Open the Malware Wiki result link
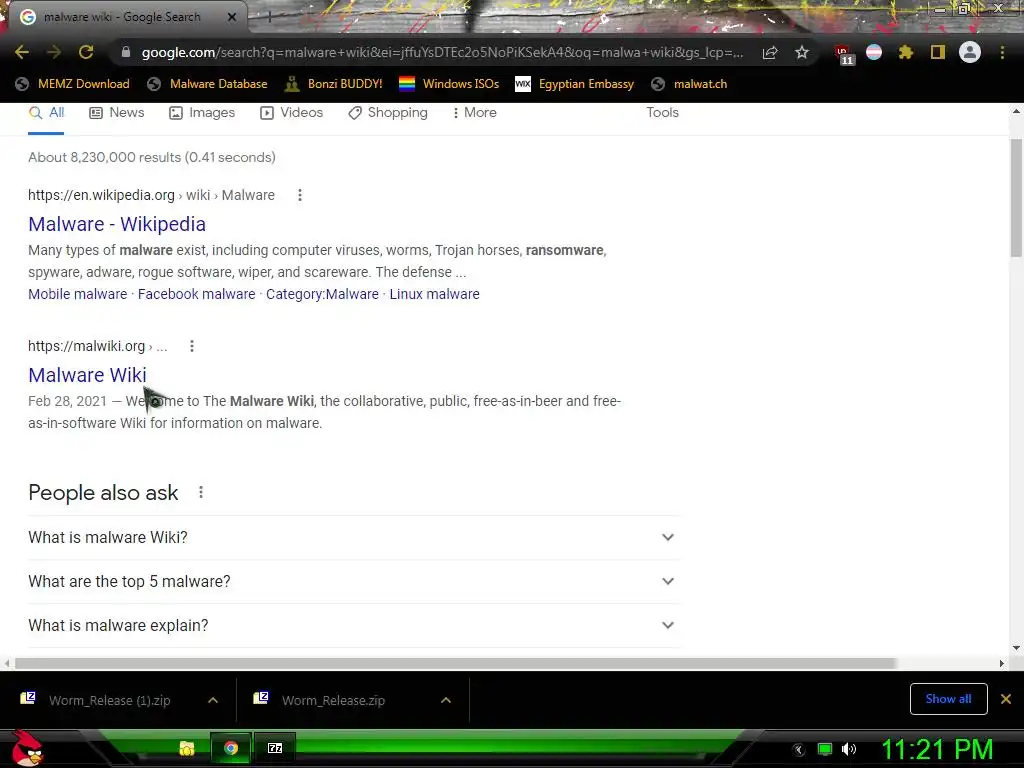Viewport: 1024px width, 768px height. (x=88, y=375)
